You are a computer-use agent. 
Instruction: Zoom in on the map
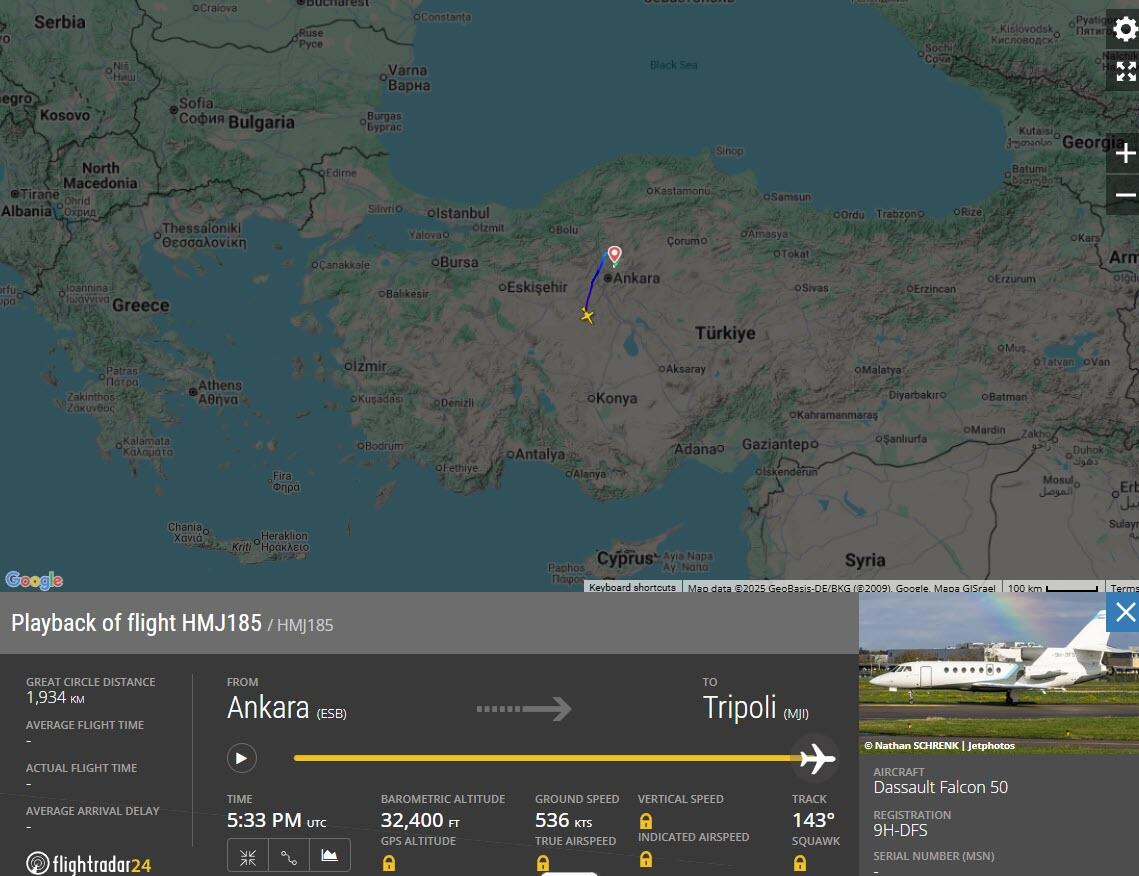[1125, 153]
